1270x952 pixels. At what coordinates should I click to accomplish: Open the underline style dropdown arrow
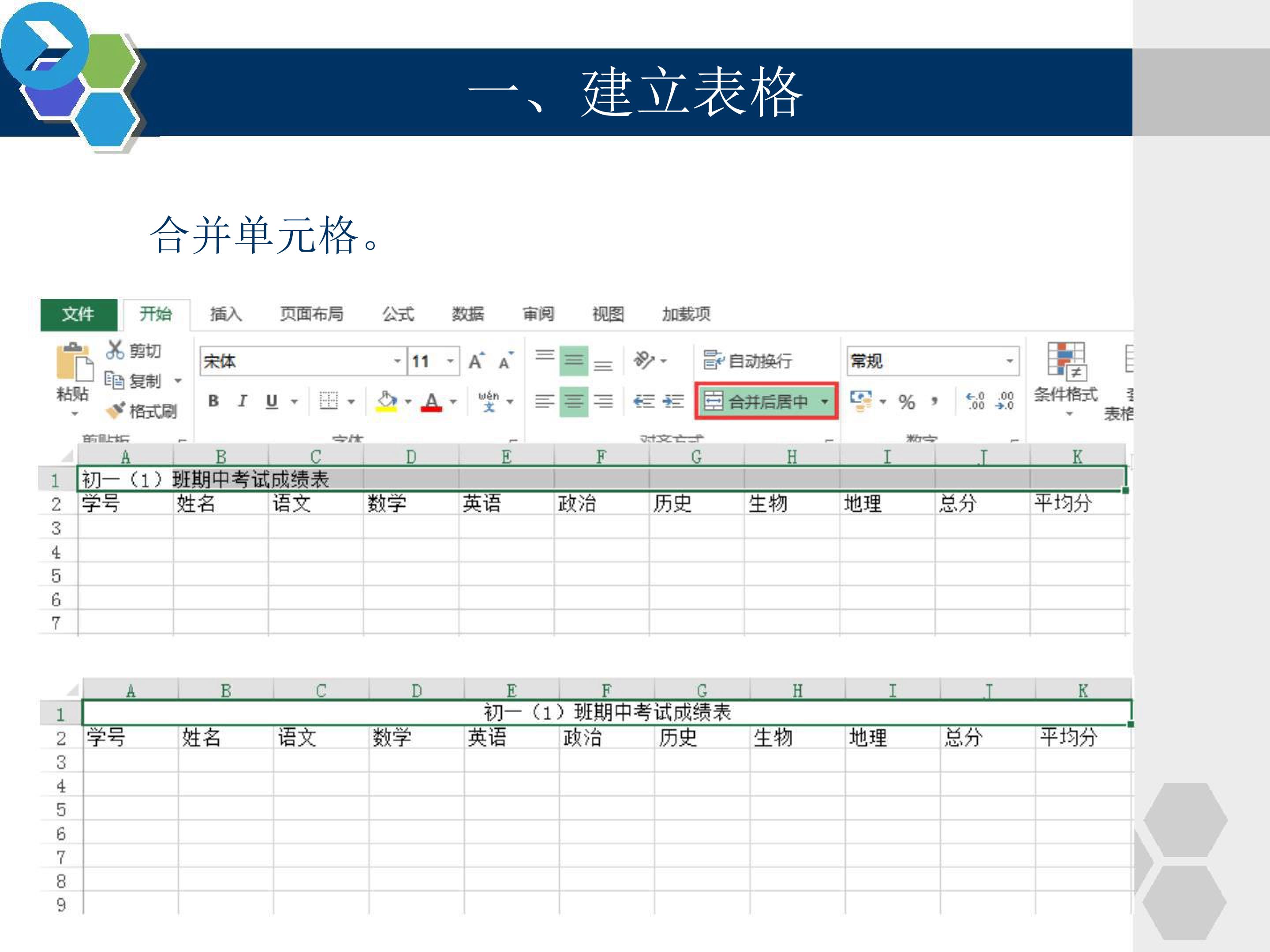[294, 401]
